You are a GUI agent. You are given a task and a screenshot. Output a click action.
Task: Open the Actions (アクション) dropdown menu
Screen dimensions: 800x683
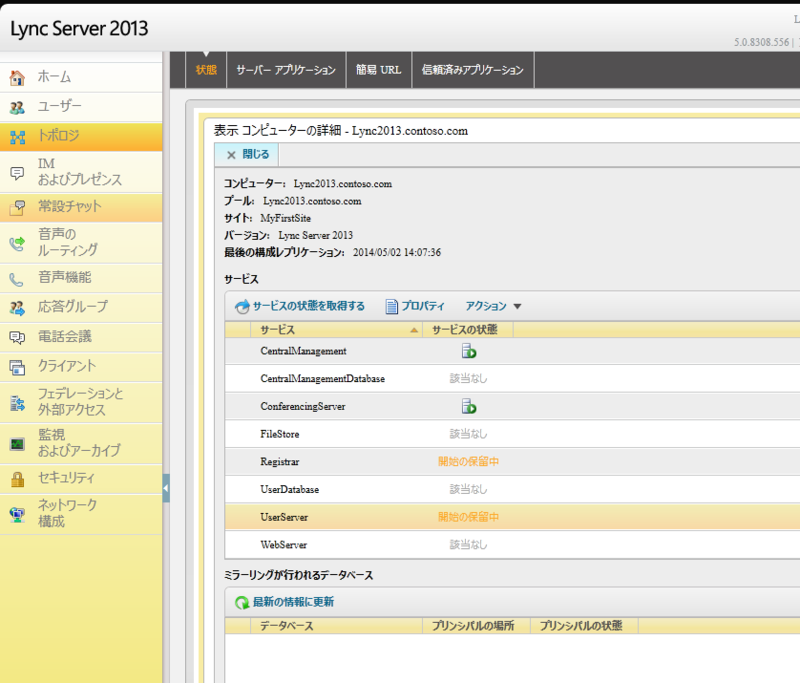coord(493,306)
